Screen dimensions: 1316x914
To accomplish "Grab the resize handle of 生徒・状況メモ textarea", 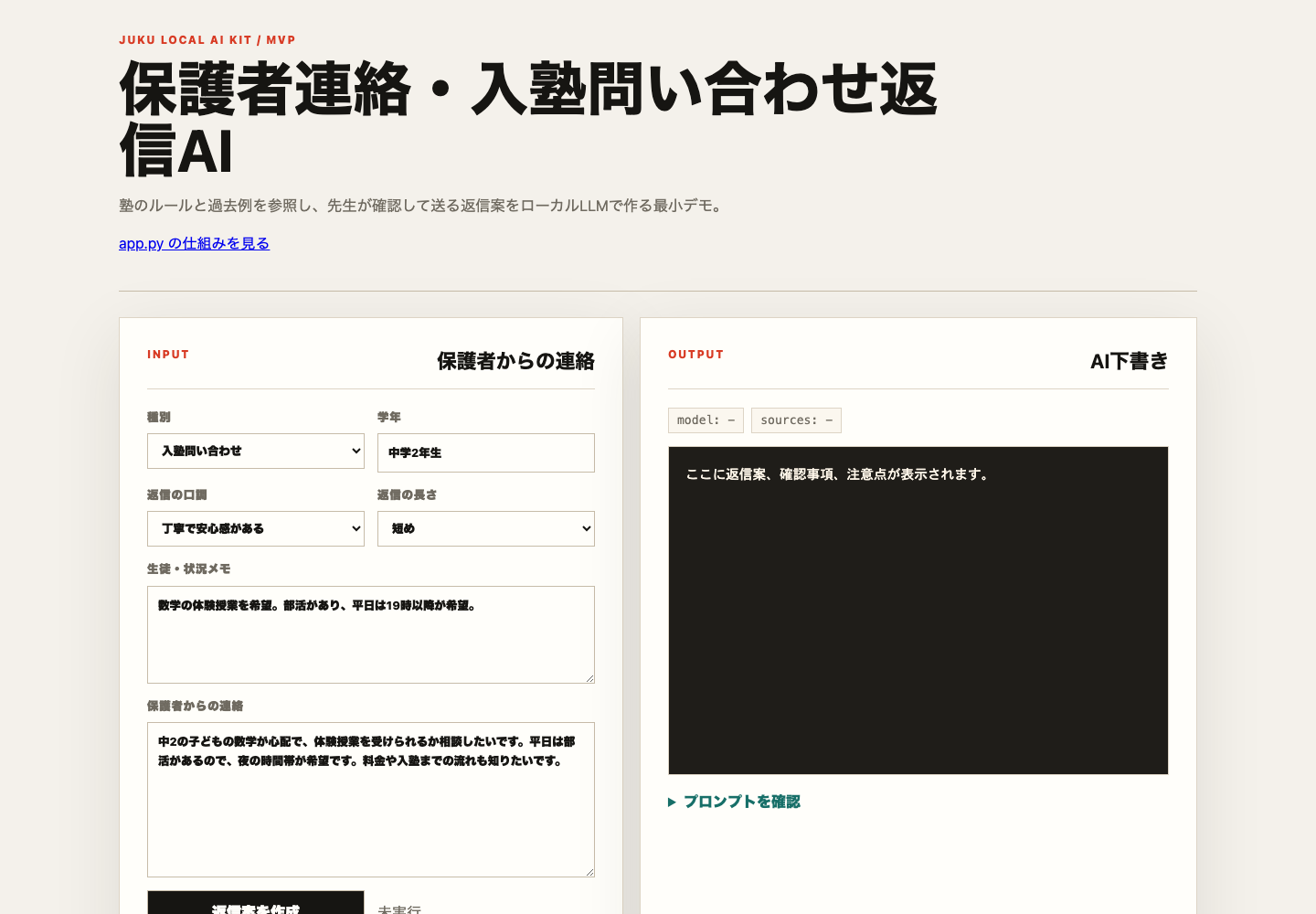I will coord(589,678).
